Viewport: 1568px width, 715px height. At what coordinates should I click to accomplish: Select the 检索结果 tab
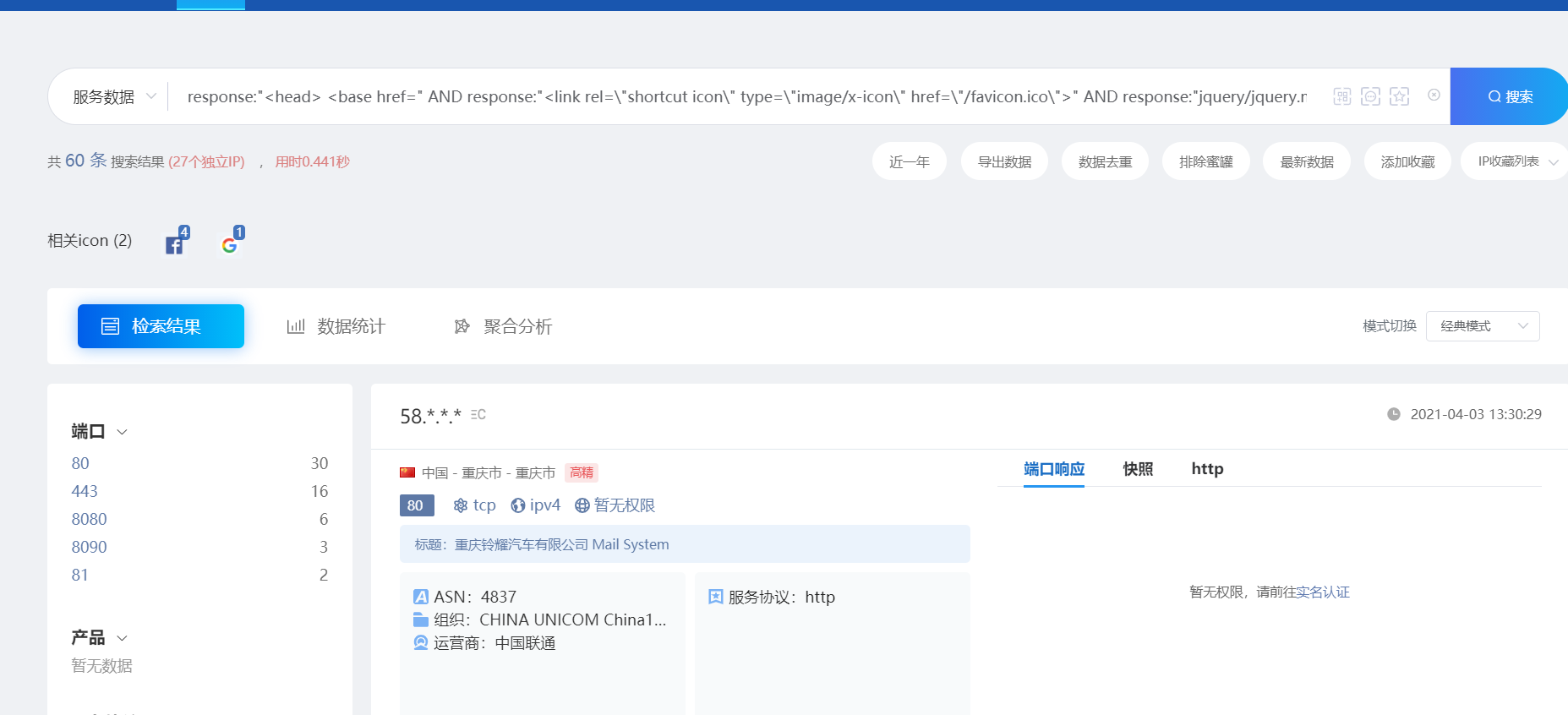[x=161, y=326]
